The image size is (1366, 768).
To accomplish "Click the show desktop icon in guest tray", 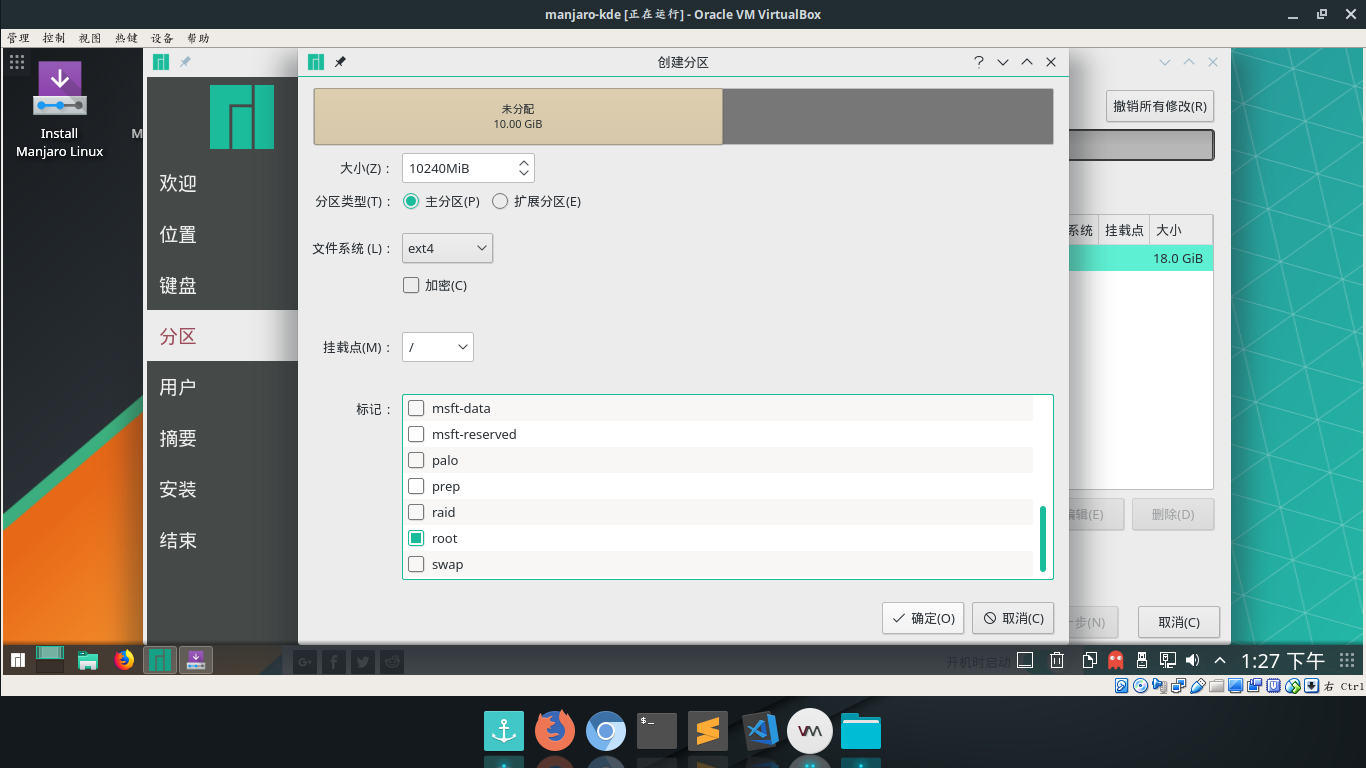I will tap(1024, 660).
